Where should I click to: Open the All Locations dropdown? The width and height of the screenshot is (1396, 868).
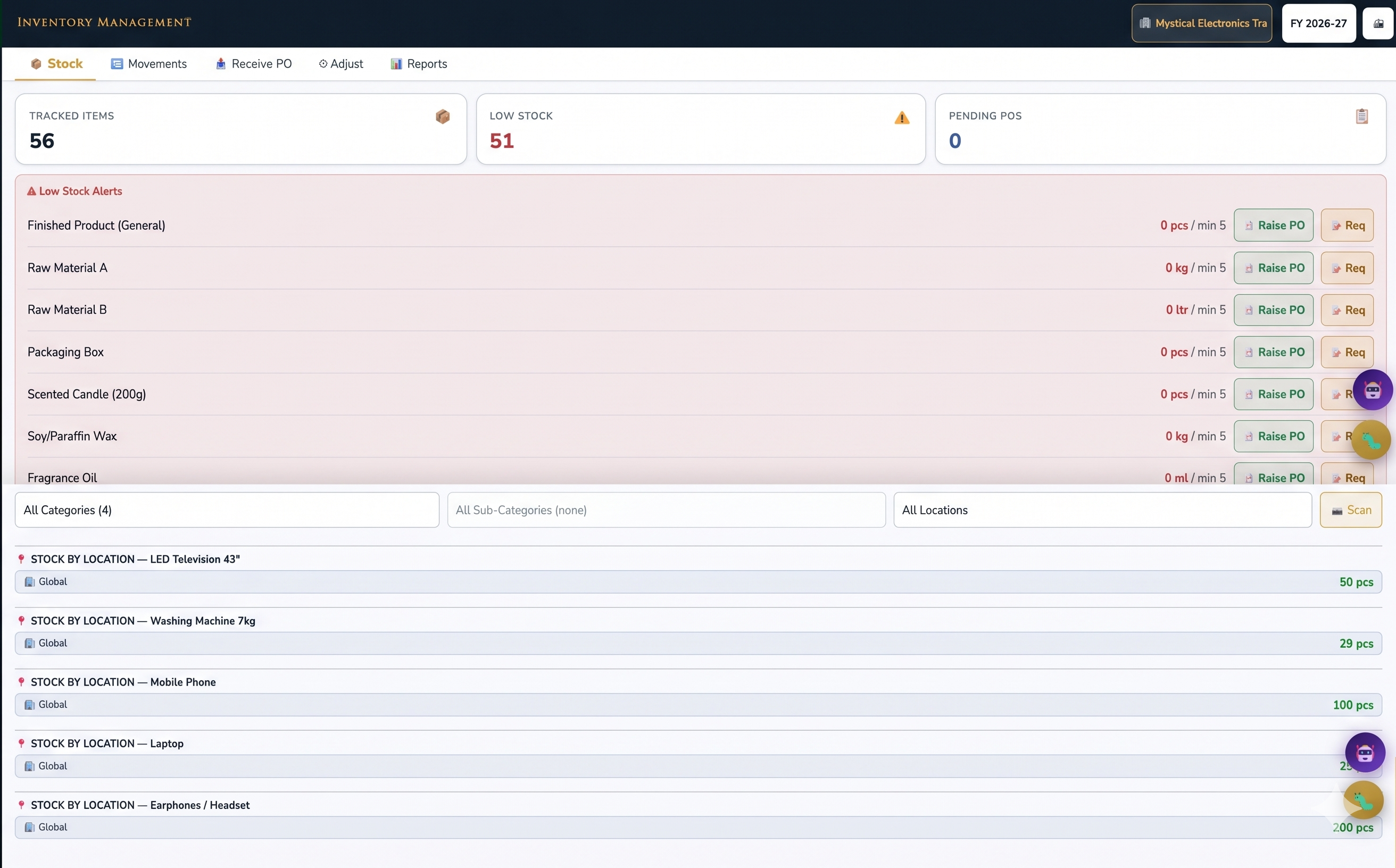(x=1102, y=510)
